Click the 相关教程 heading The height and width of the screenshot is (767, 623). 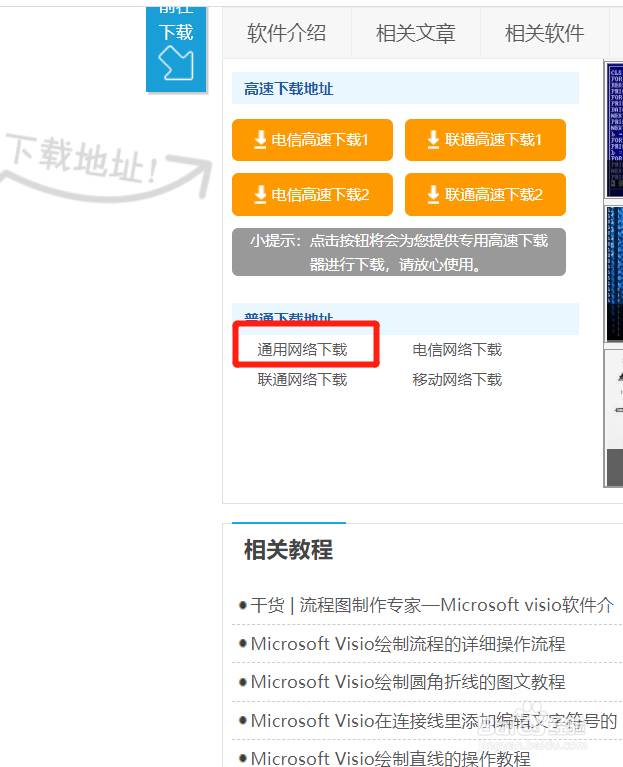(x=289, y=550)
